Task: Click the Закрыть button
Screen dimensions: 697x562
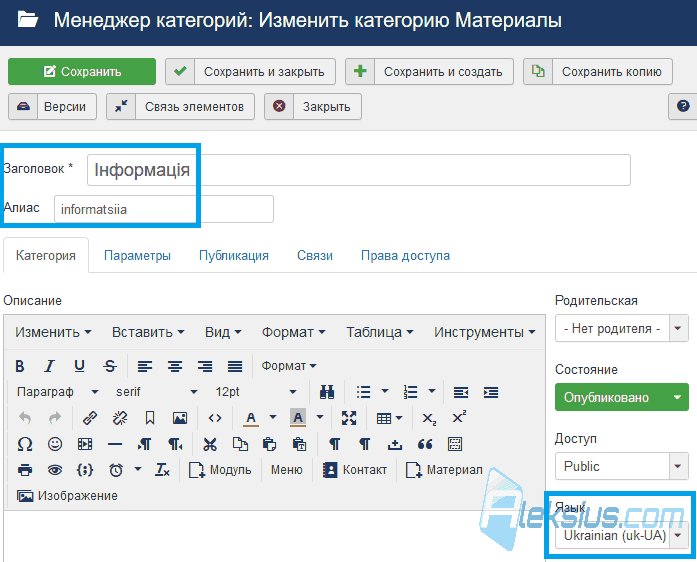Action: coord(313,107)
